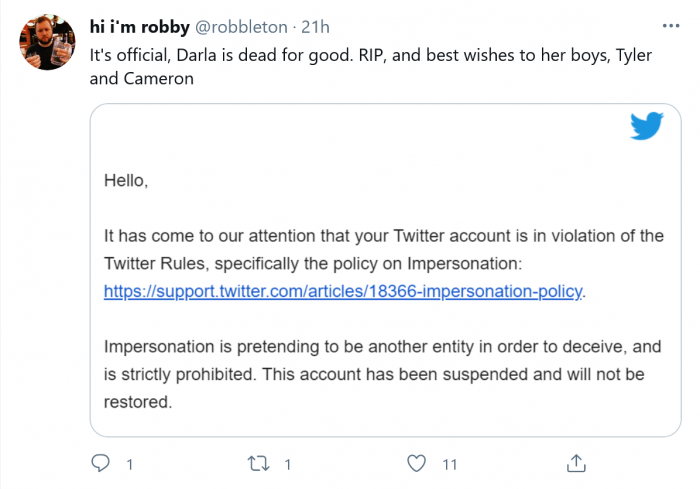Retweet this post using the arrows icon

click(258, 463)
